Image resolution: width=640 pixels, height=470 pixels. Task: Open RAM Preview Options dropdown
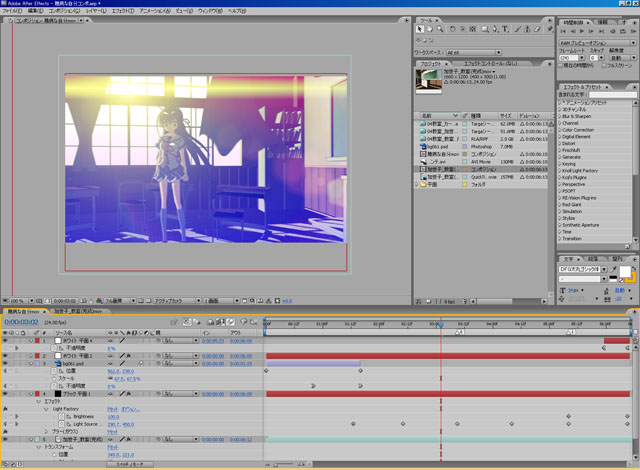pyautogui.click(x=598, y=43)
